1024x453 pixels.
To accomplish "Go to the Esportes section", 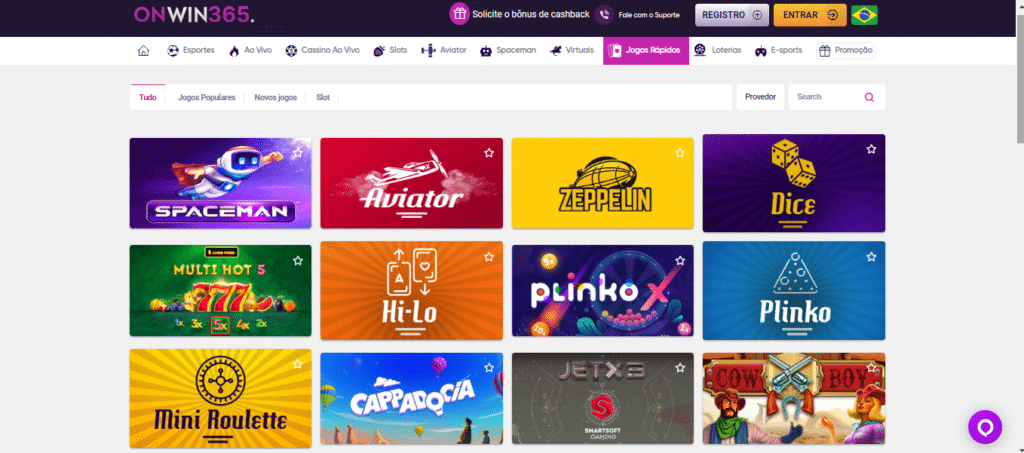I will [191, 50].
